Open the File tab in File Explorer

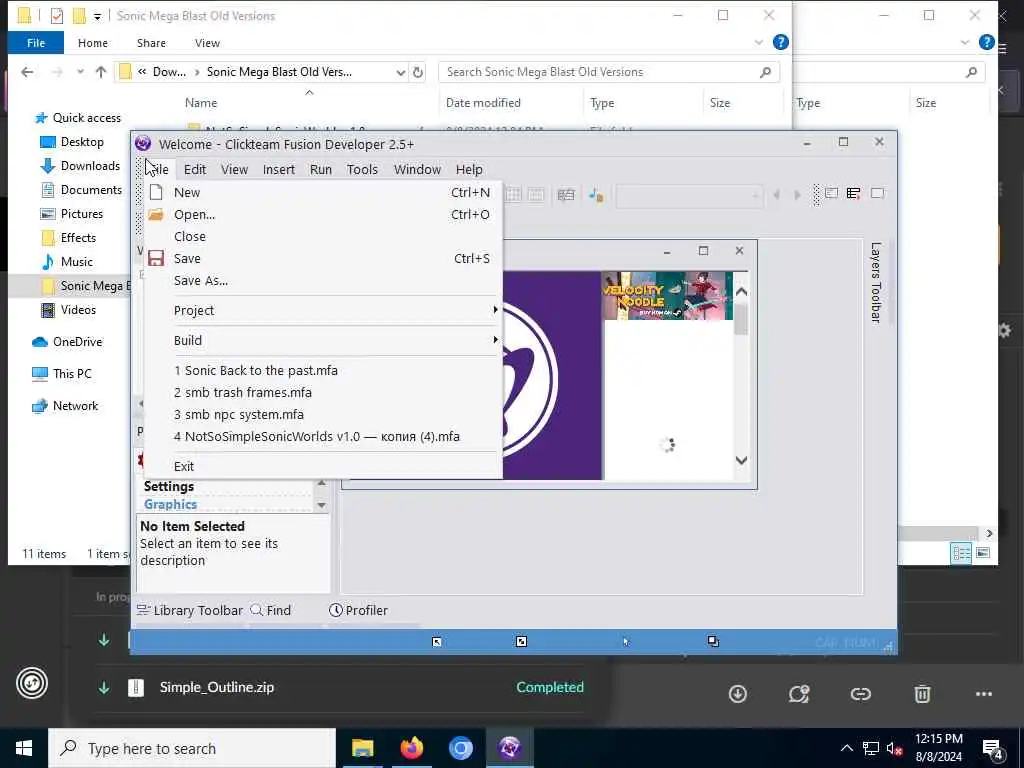pyautogui.click(x=36, y=43)
